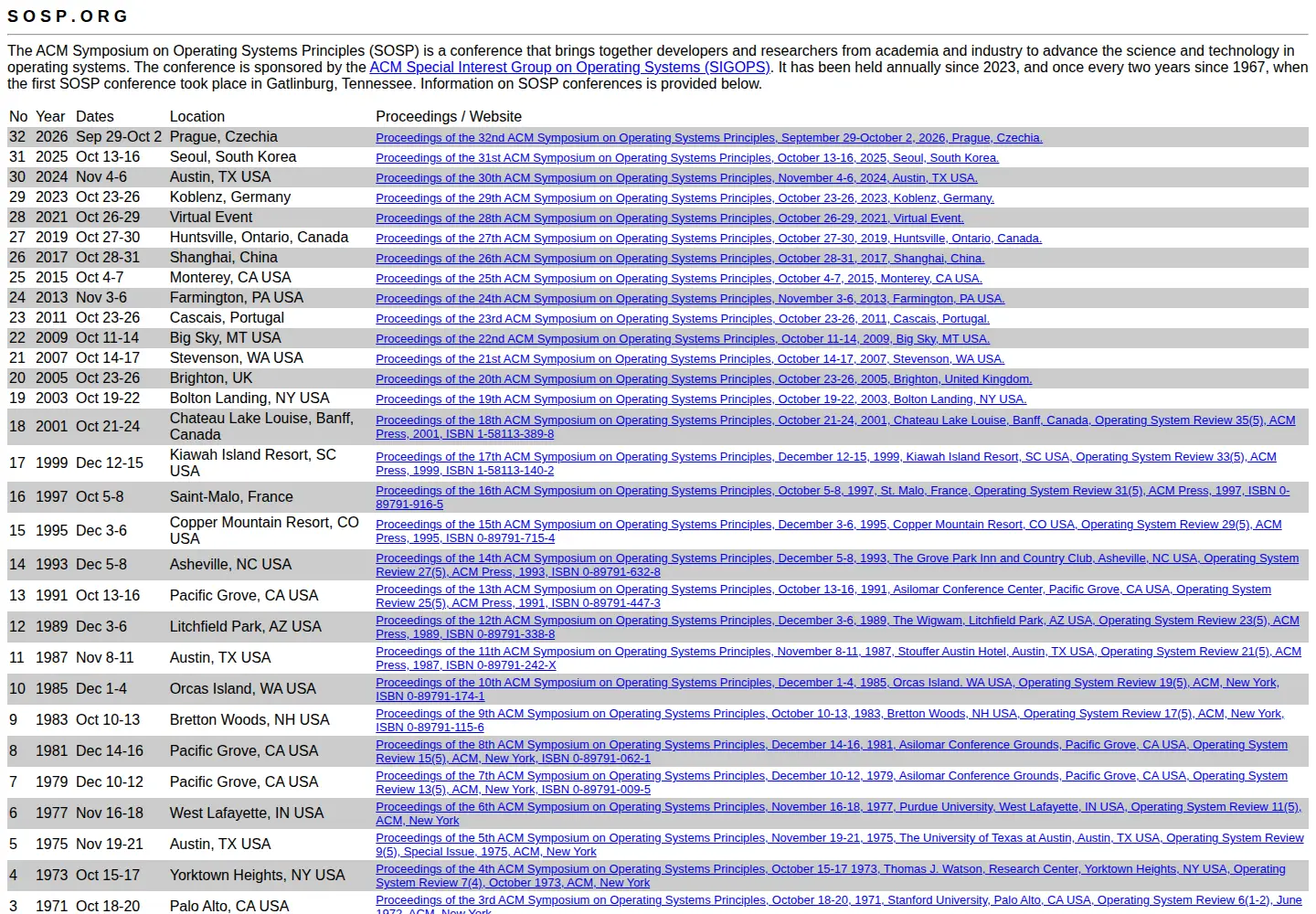Open 24th SOSP proceedings, Farmington 2013

point(690,299)
